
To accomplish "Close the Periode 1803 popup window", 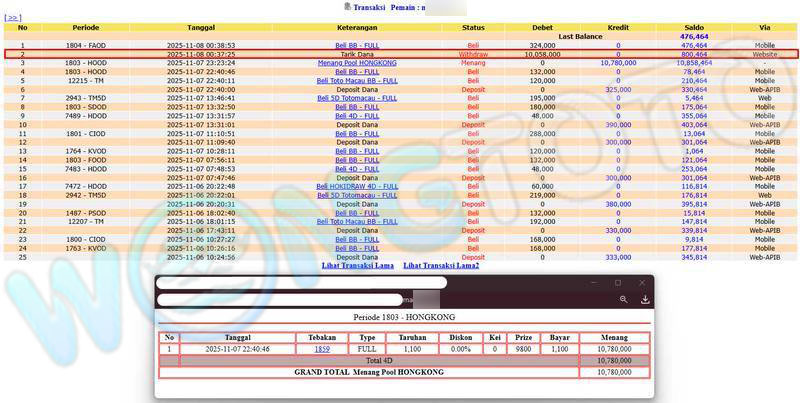I will (642, 283).
